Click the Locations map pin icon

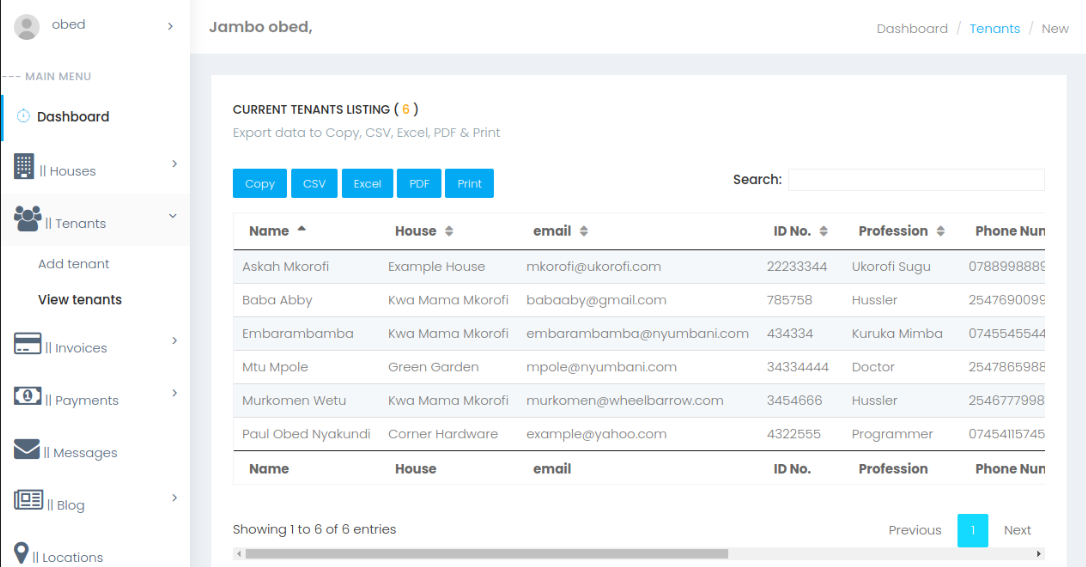pyautogui.click(x=21, y=553)
